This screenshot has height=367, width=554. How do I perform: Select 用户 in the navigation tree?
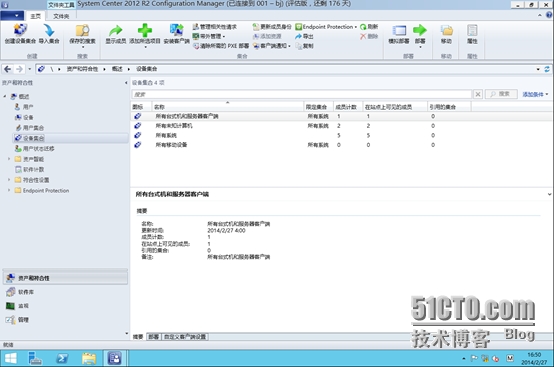(x=28, y=107)
